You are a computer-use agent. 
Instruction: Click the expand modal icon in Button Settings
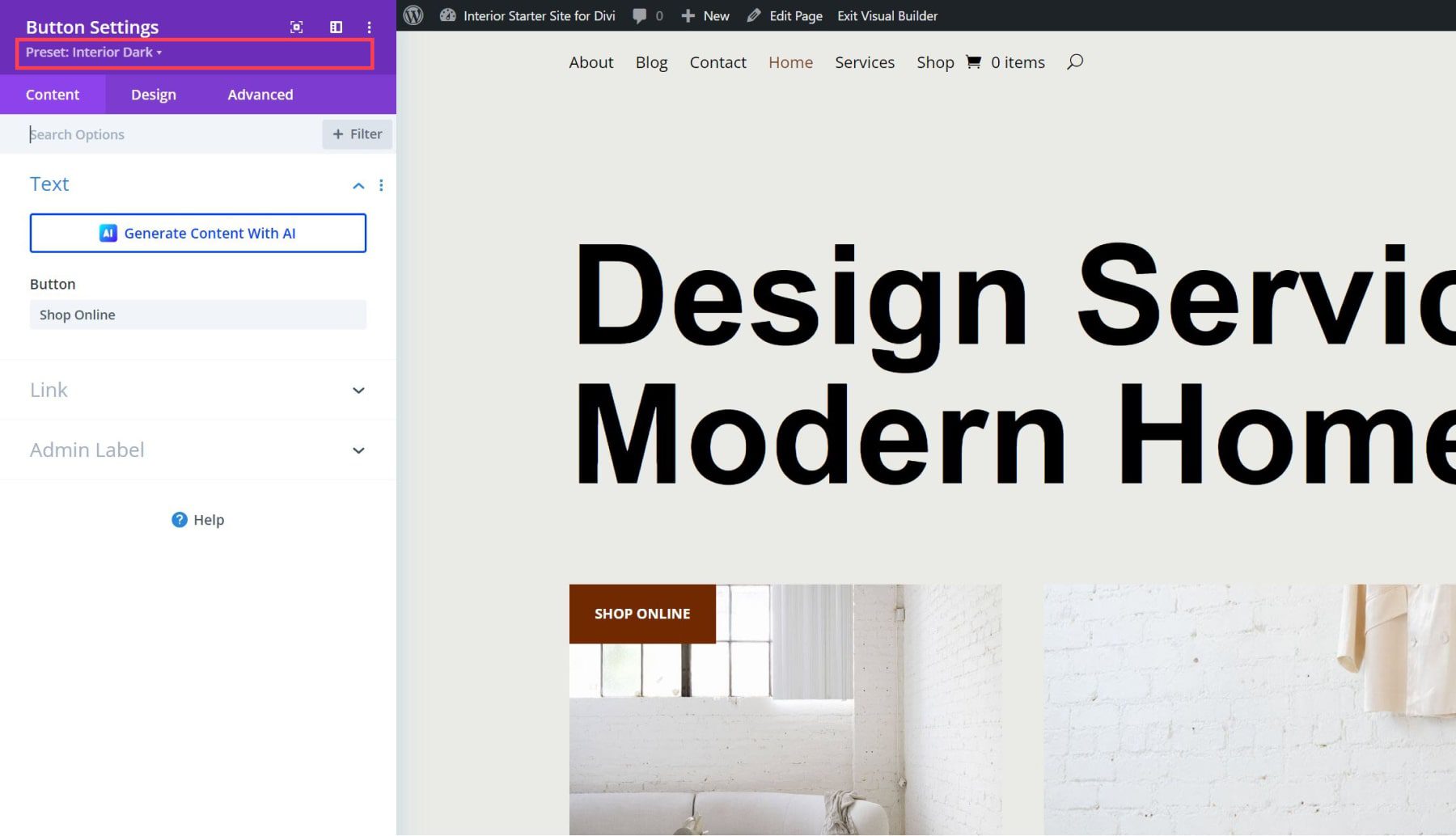pyautogui.click(x=296, y=27)
